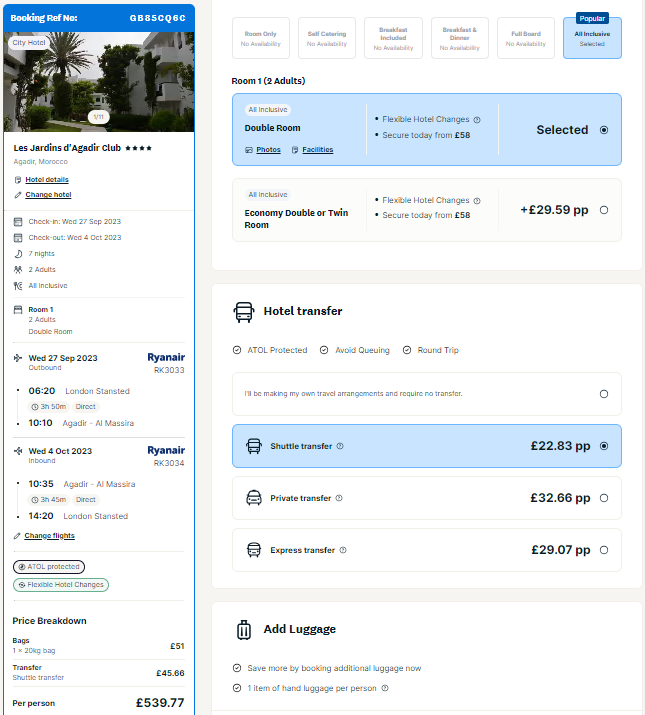Open Shuttle transfer info icon
This screenshot has height=715, width=645.
340,446
